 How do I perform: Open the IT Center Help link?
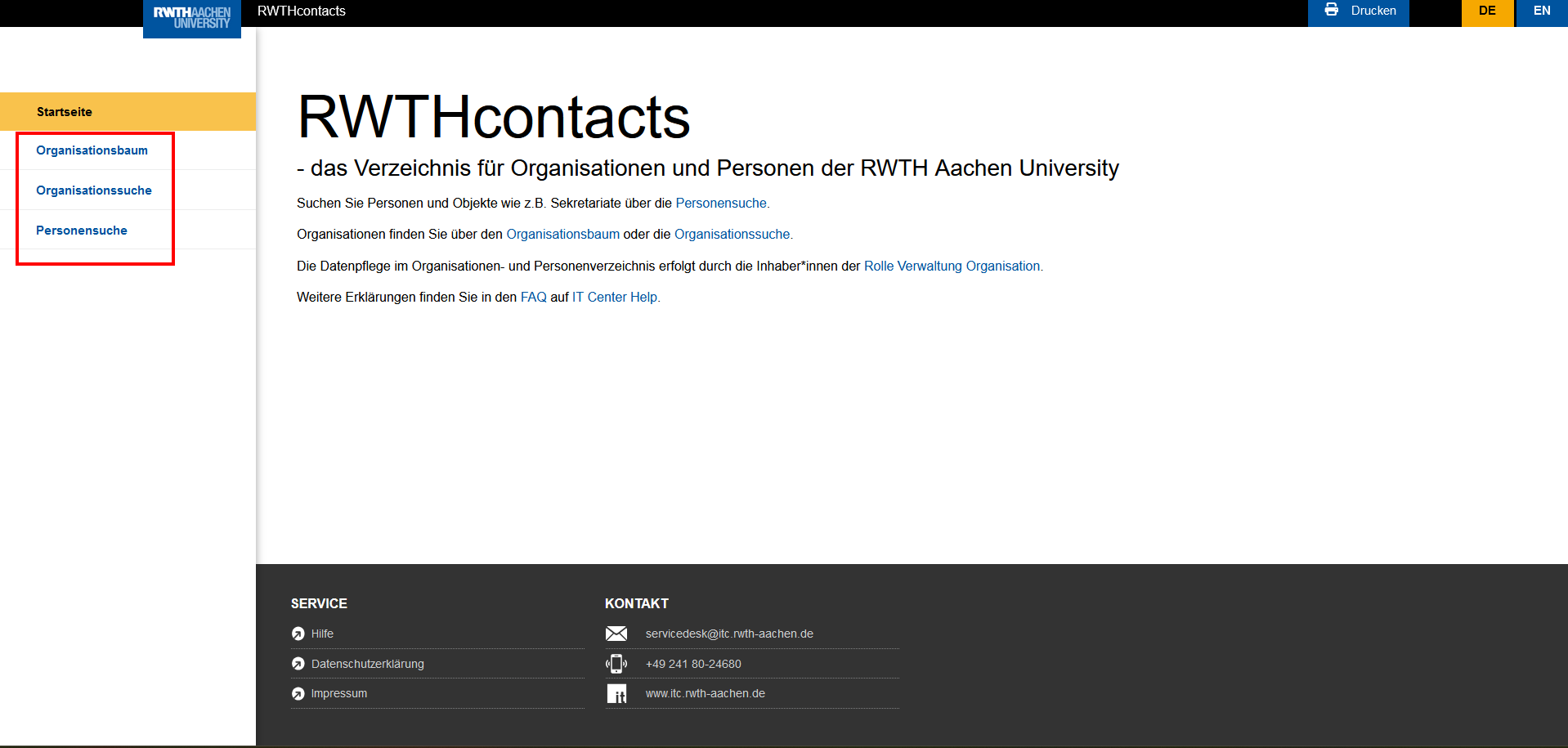click(x=616, y=298)
